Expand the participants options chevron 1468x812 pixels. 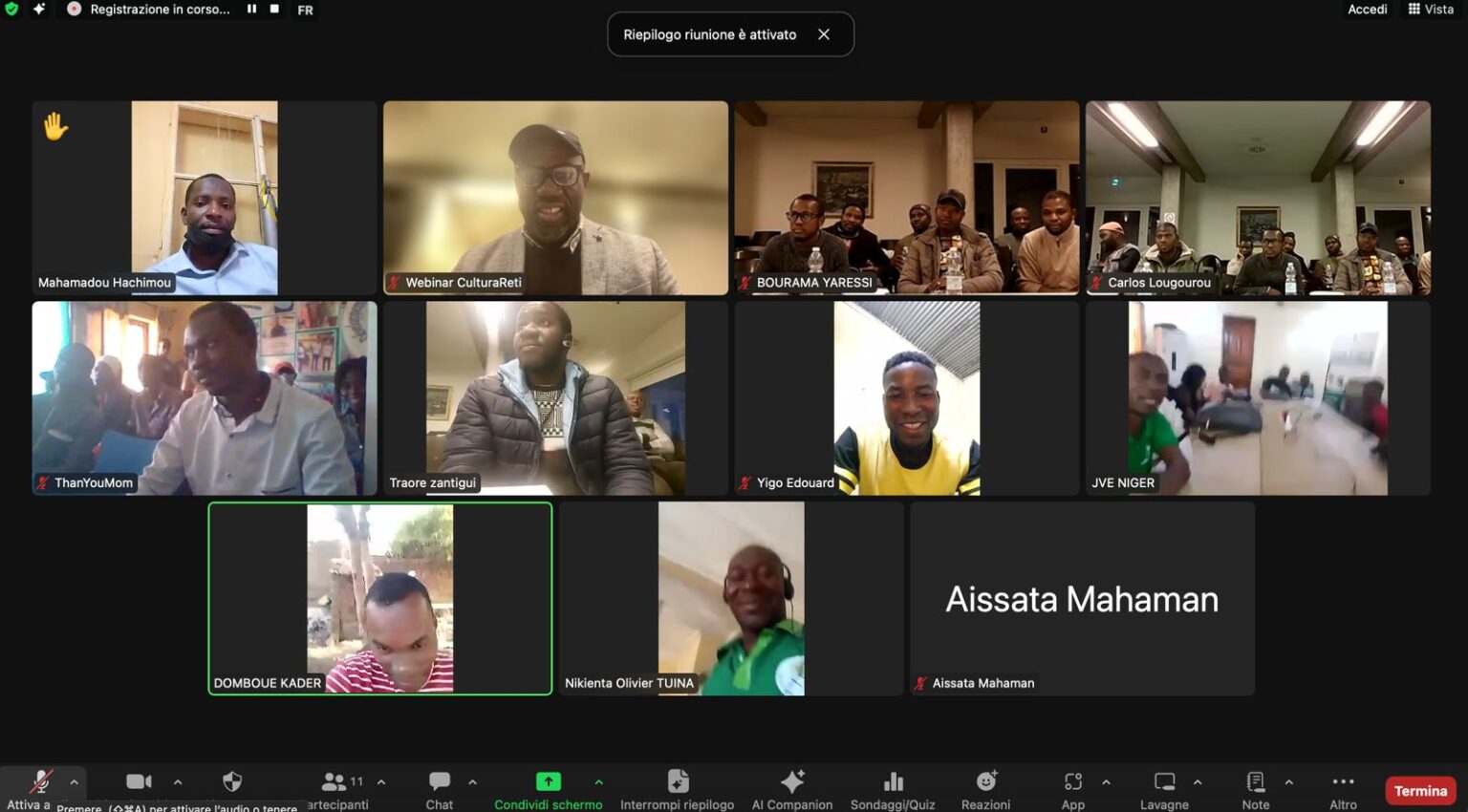381,782
